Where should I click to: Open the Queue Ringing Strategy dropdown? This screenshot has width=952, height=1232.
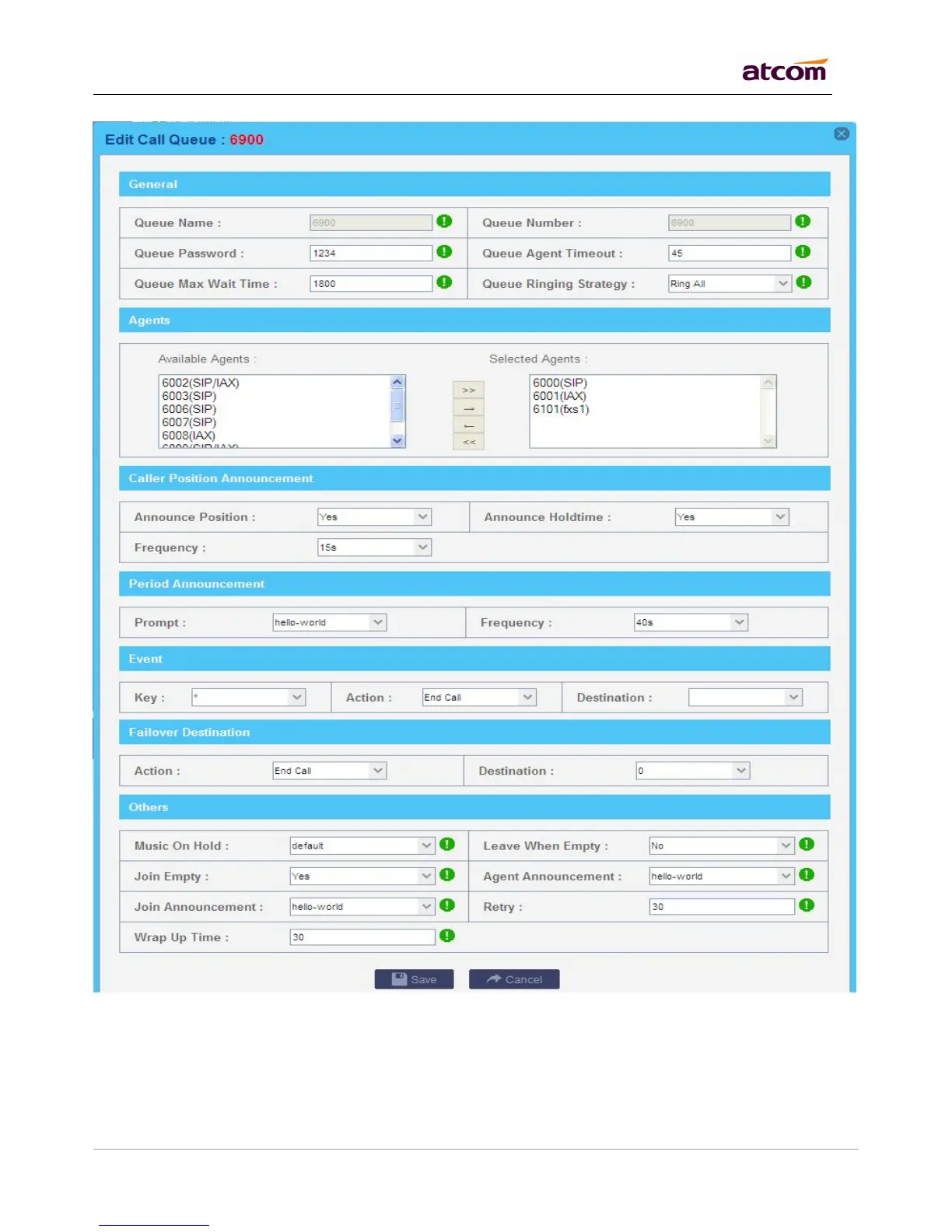pyautogui.click(x=730, y=284)
